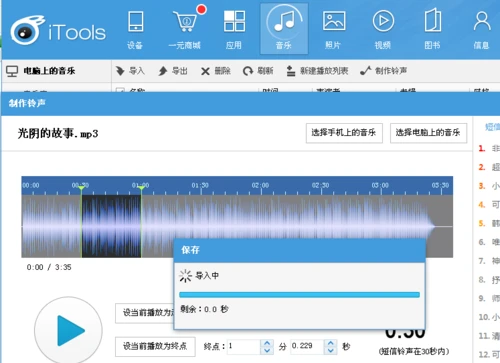Click the 保存 dialog title bar
The height and width of the screenshot is (363, 500).
(299, 250)
